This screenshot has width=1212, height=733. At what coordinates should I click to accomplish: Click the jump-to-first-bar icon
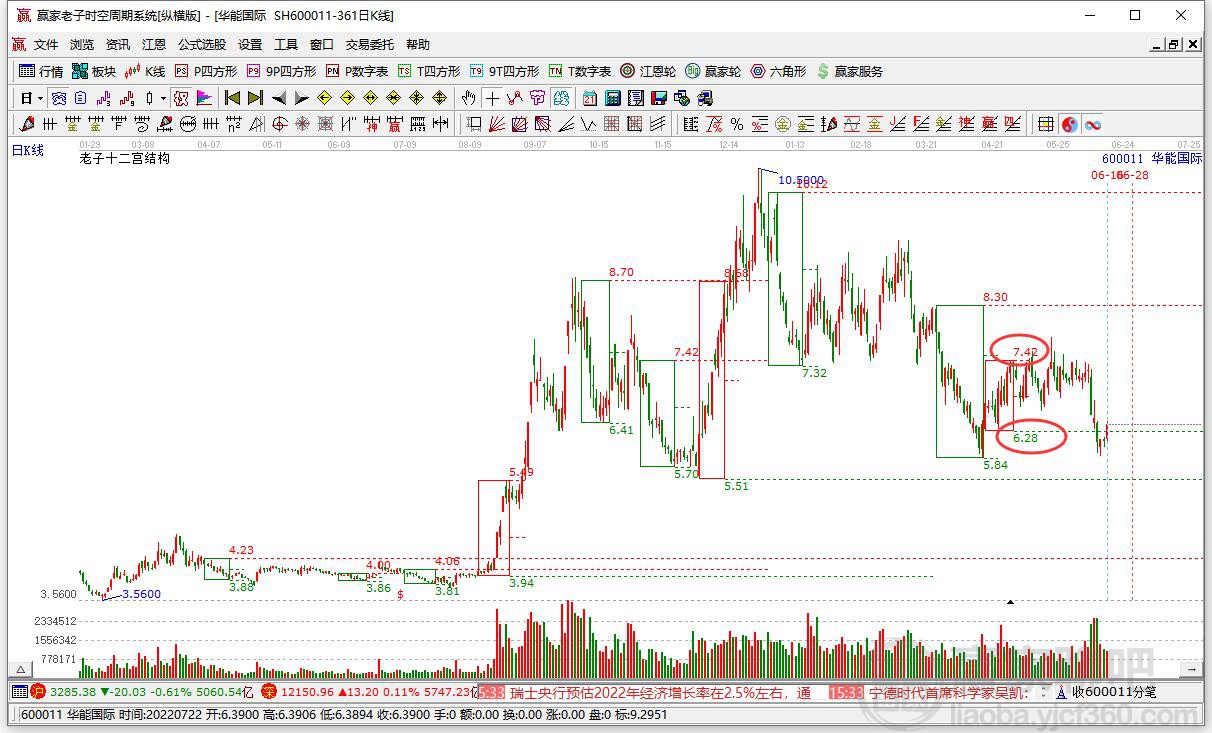pyautogui.click(x=232, y=98)
